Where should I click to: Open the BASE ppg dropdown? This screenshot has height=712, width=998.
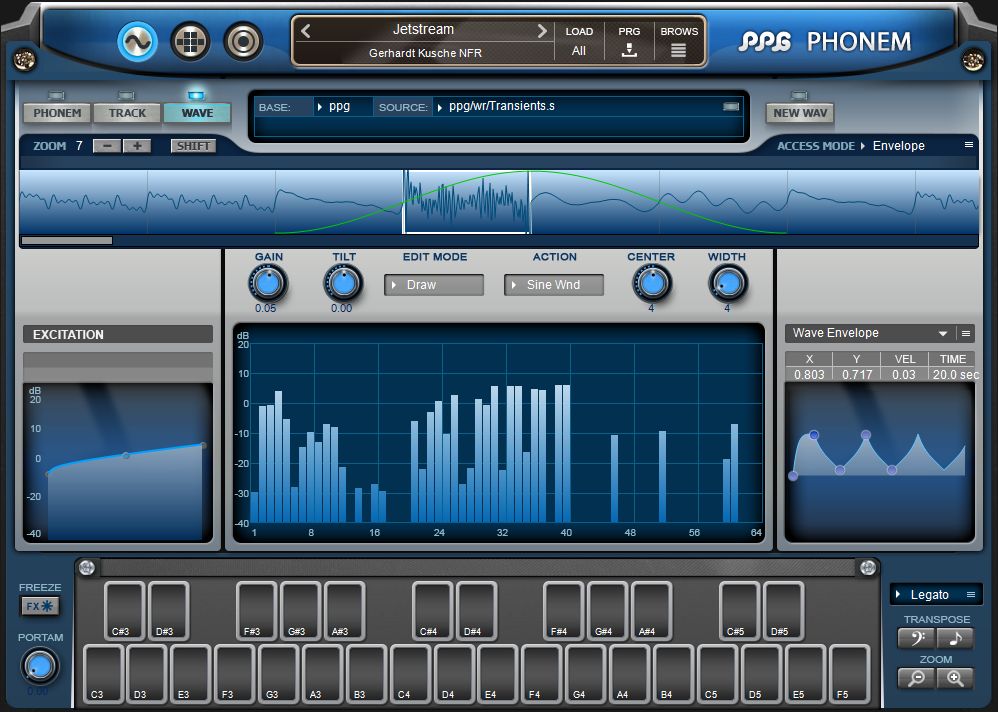pyautogui.click(x=343, y=106)
